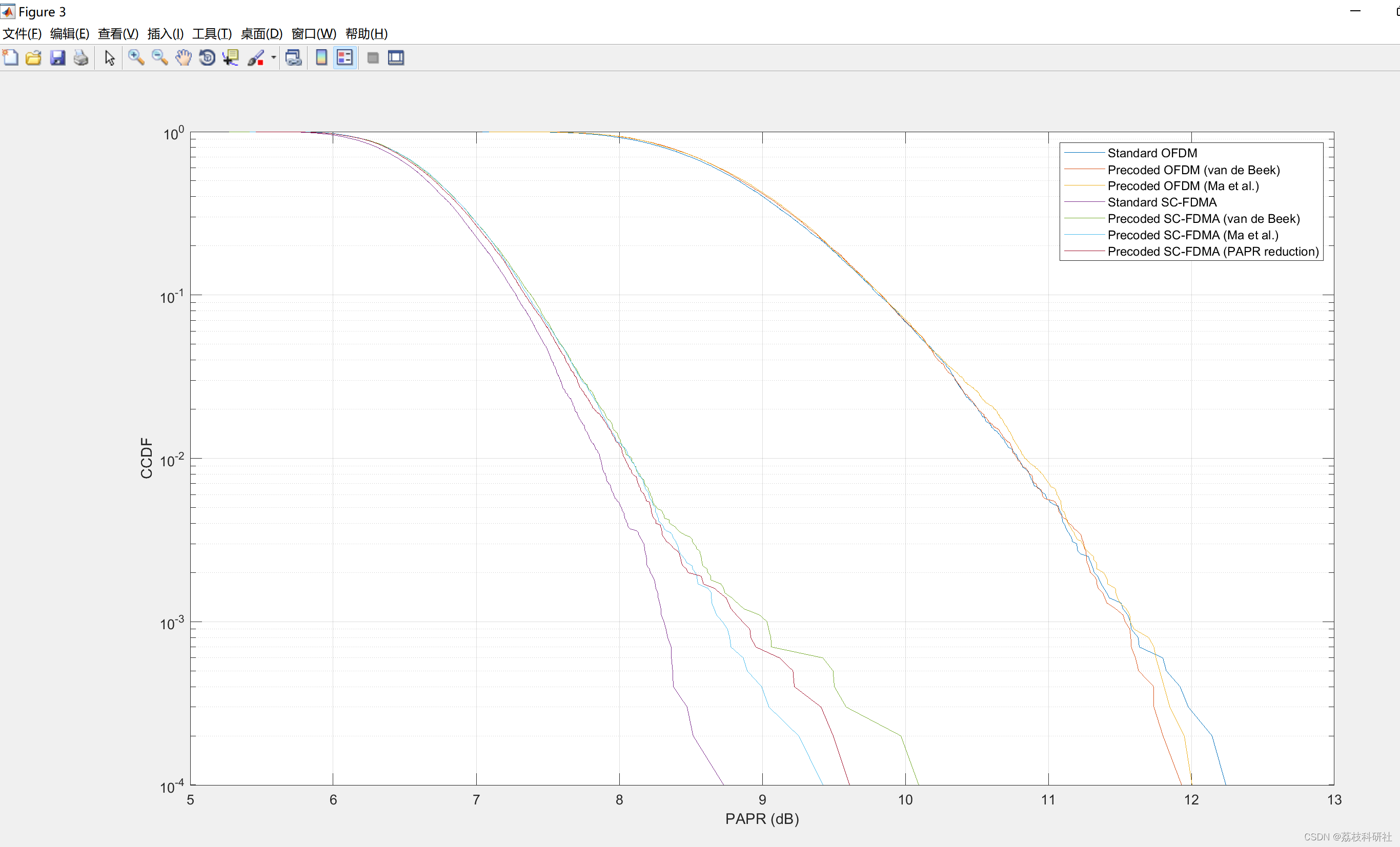
Task: Click the Hide Plot Tools icon
Action: click(373, 57)
